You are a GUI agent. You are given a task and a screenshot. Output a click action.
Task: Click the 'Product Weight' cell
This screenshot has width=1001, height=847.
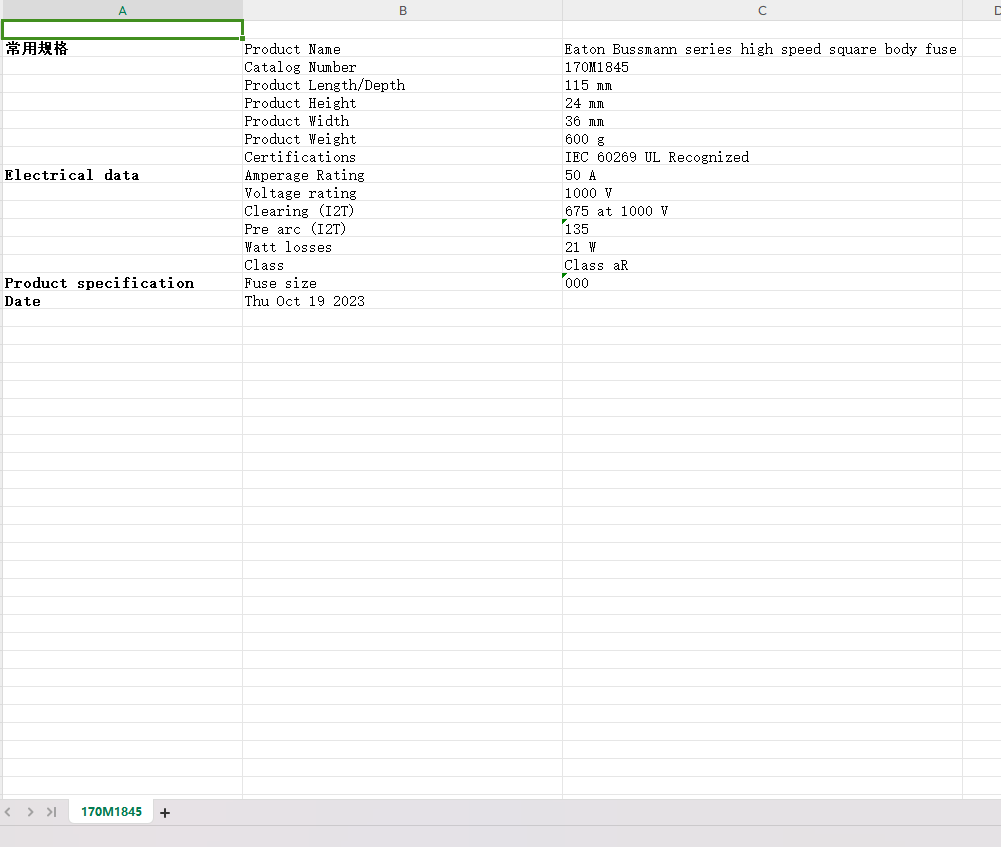coord(403,139)
